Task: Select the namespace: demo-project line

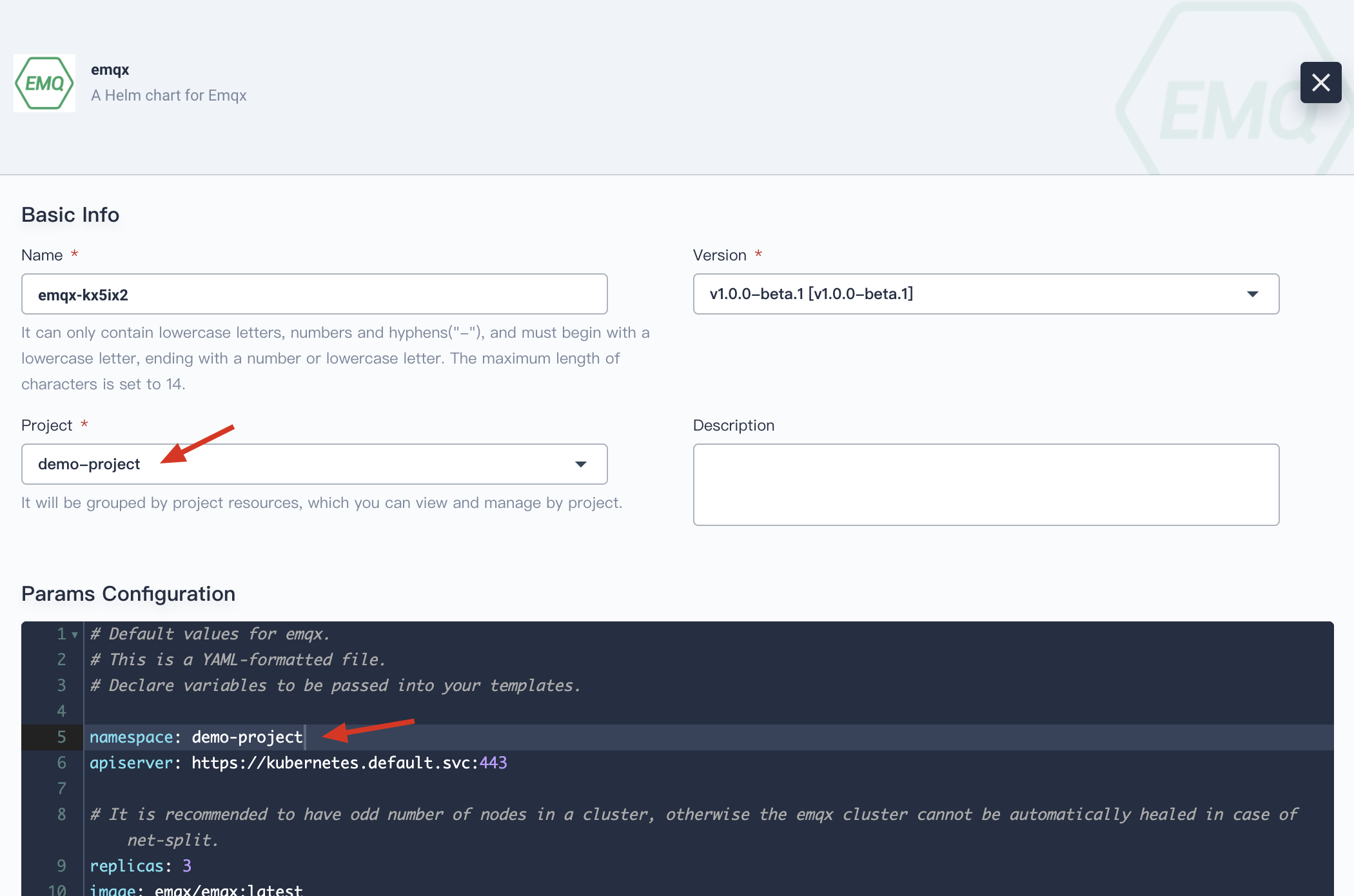Action: click(708, 737)
